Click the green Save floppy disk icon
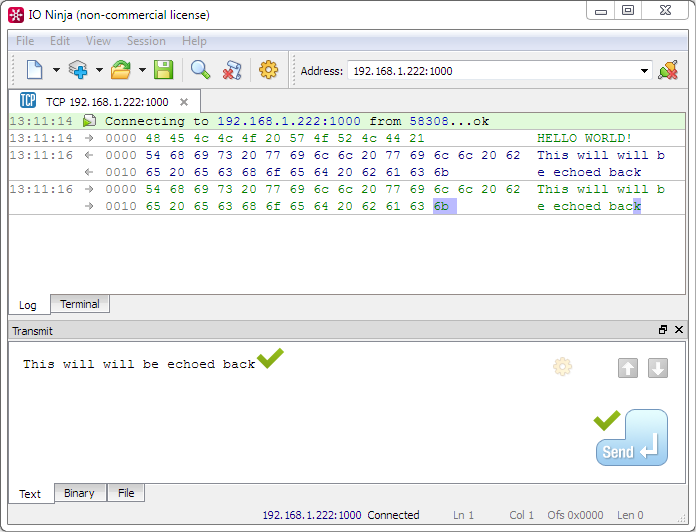This screenshot has height=532, width=696. tap(164, 70)
